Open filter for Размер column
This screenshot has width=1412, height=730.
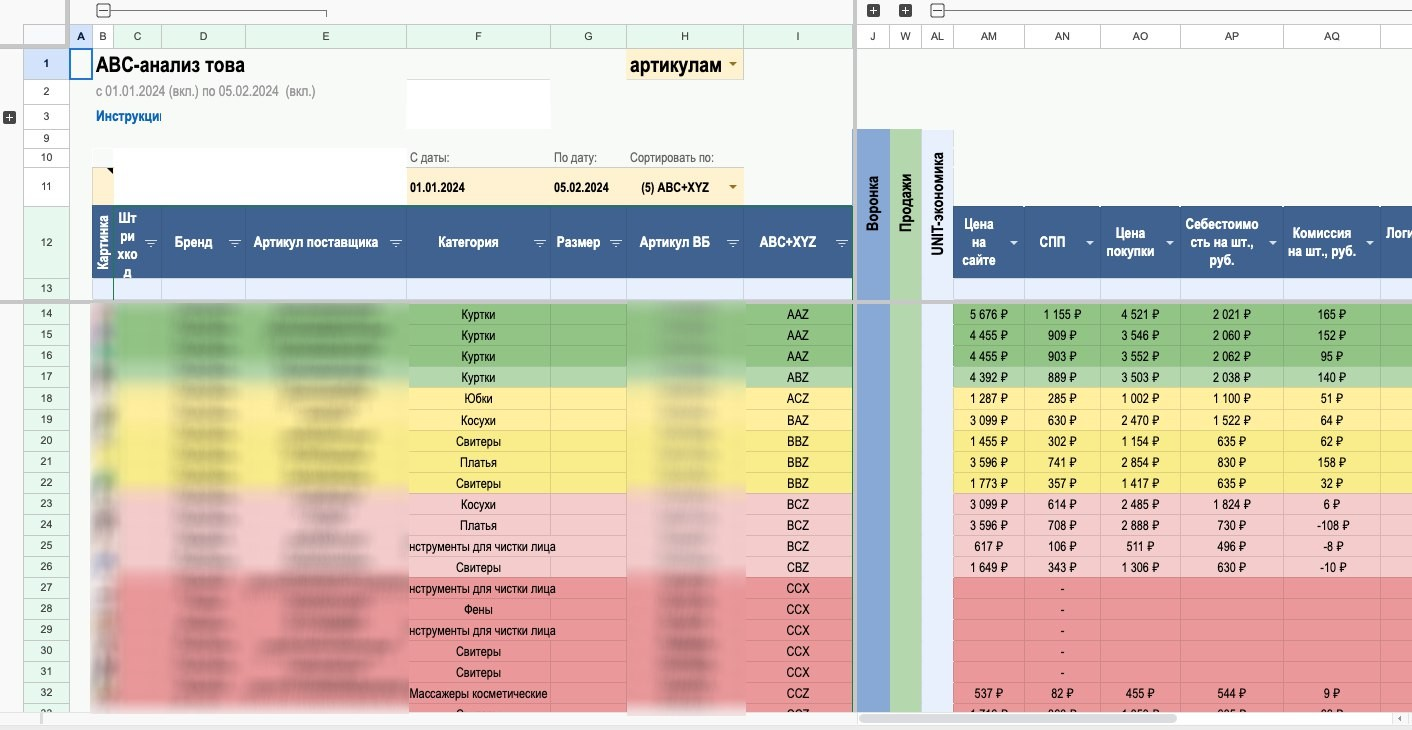(x=615, y=243)
